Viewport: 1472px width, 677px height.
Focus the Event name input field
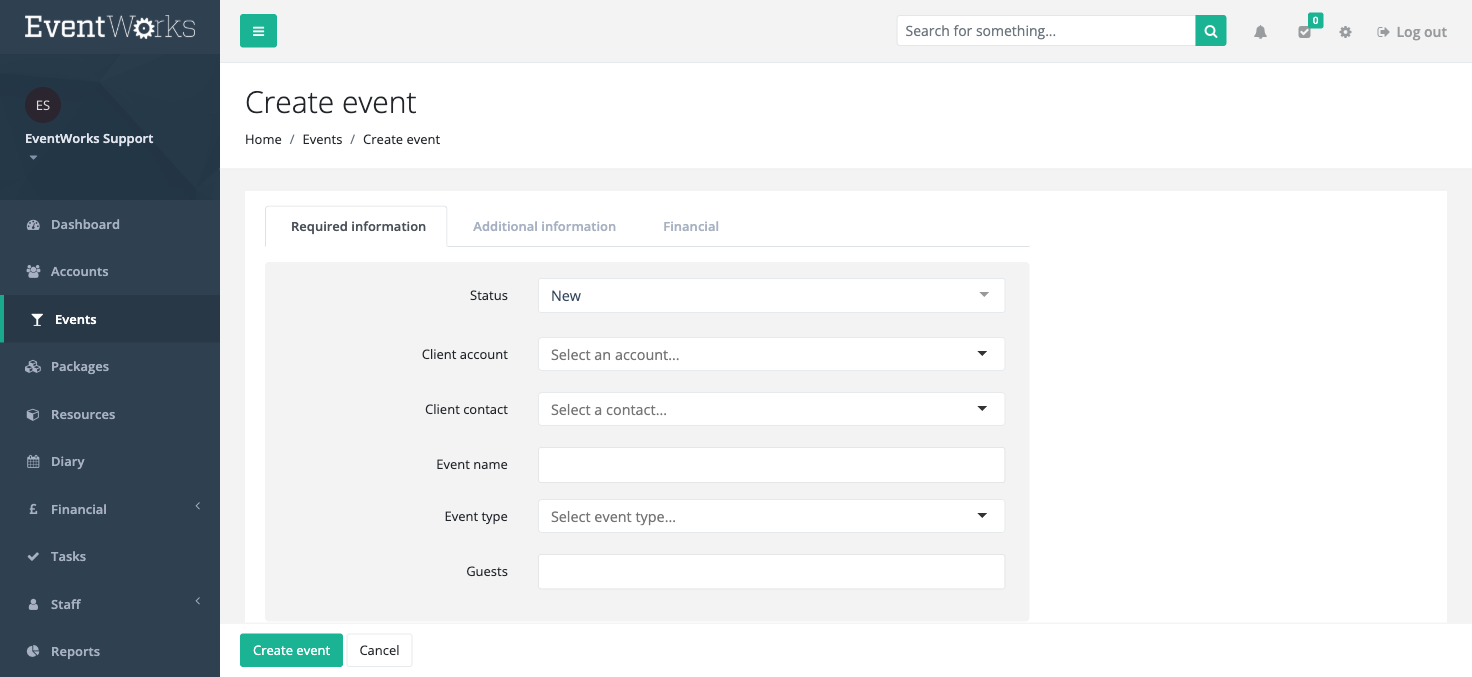(771, 465)
